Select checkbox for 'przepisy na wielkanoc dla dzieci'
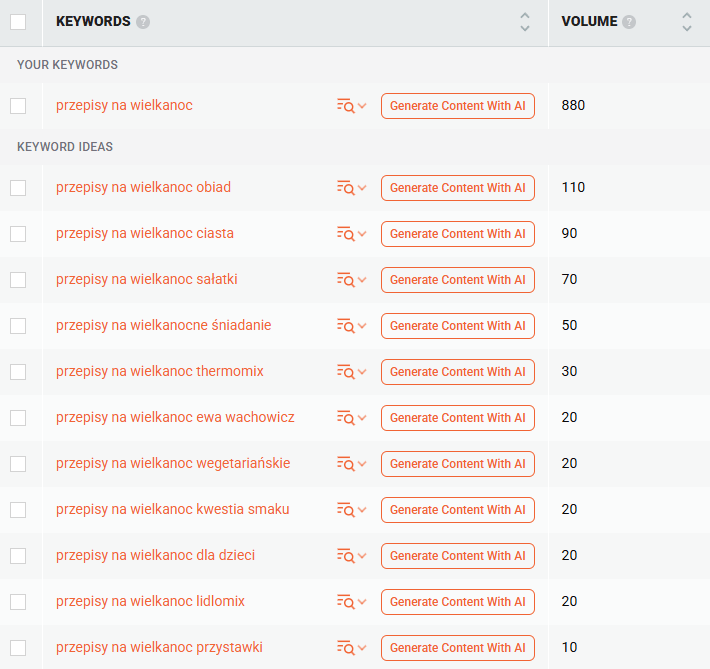The width and height of the screenshot is (710, 669). pyautogui.click(x=18, y=556)
